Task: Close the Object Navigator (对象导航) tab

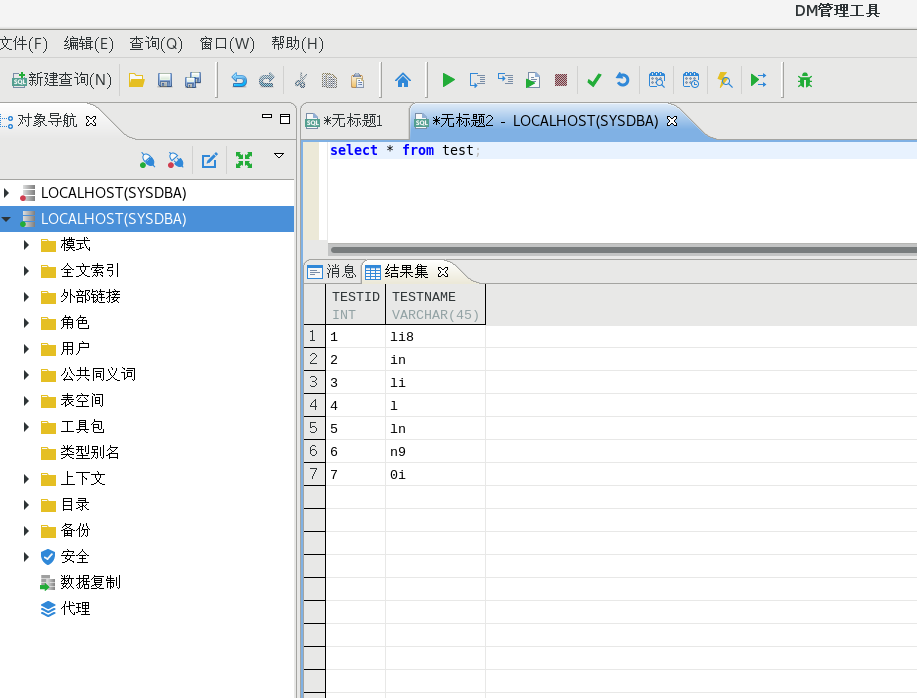Action: (91, 121)
